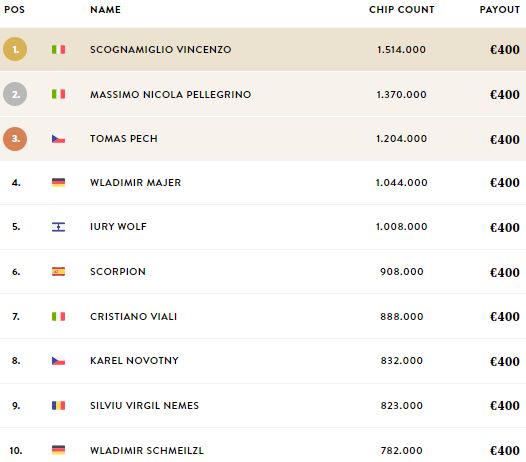The height and width of the screenshot is (462, 526).
Task: Click the Spanish flag beside Scorpion
Action: coord(58,271)
